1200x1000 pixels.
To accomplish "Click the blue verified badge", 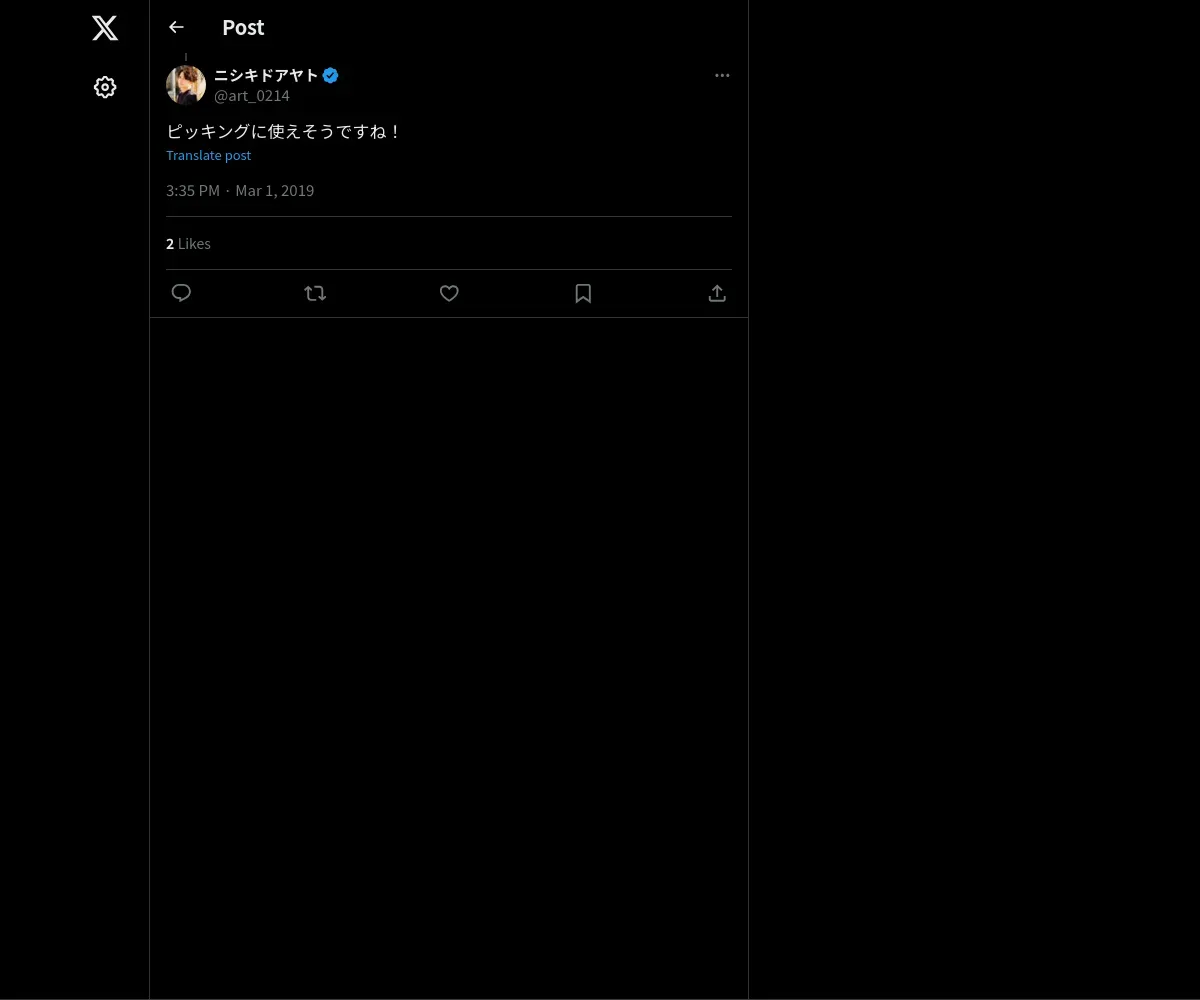I will (x=331, y=75).
